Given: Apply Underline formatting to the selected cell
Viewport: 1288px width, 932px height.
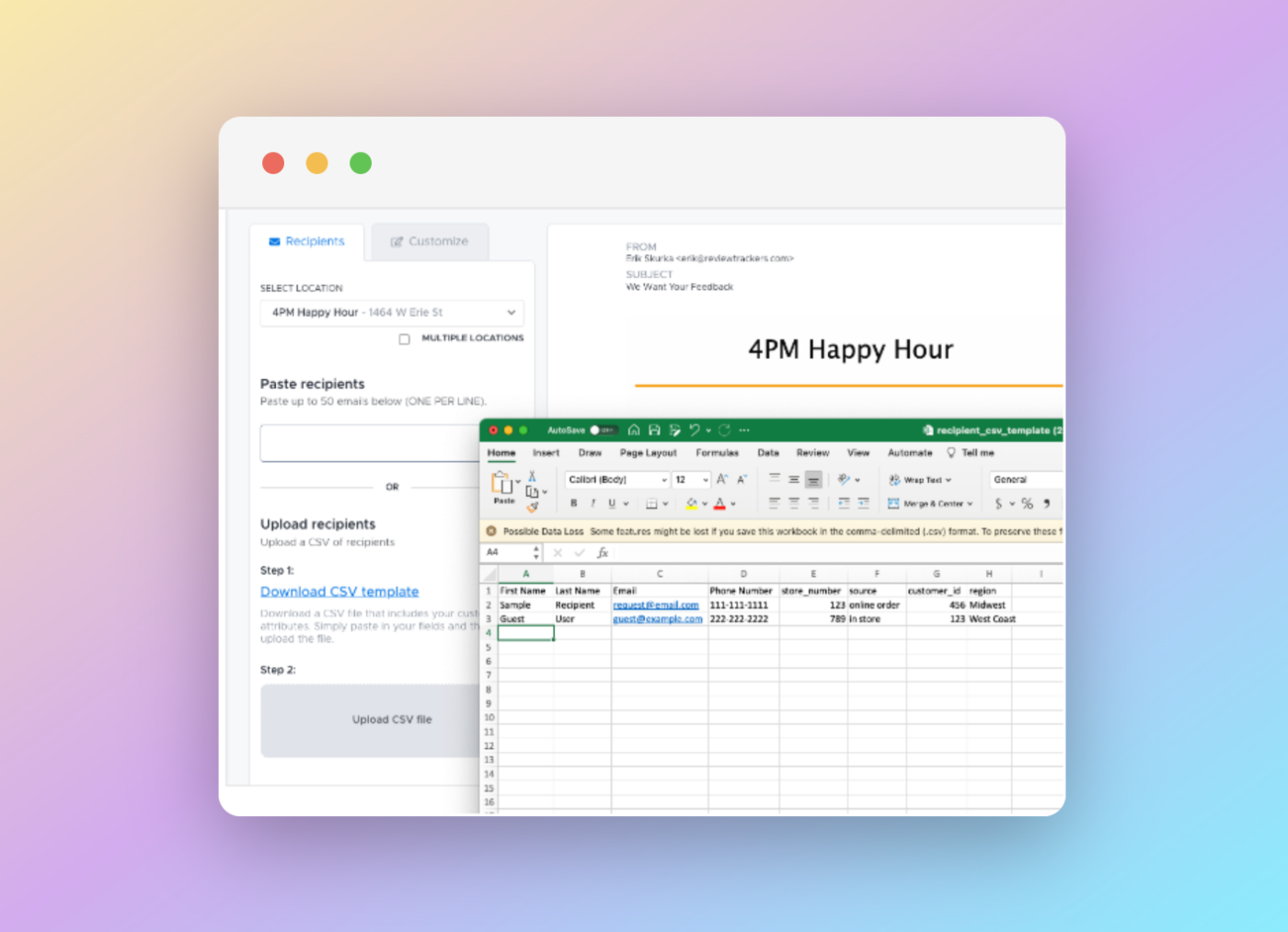Looking at the screenshot, I should pos(613,502).
